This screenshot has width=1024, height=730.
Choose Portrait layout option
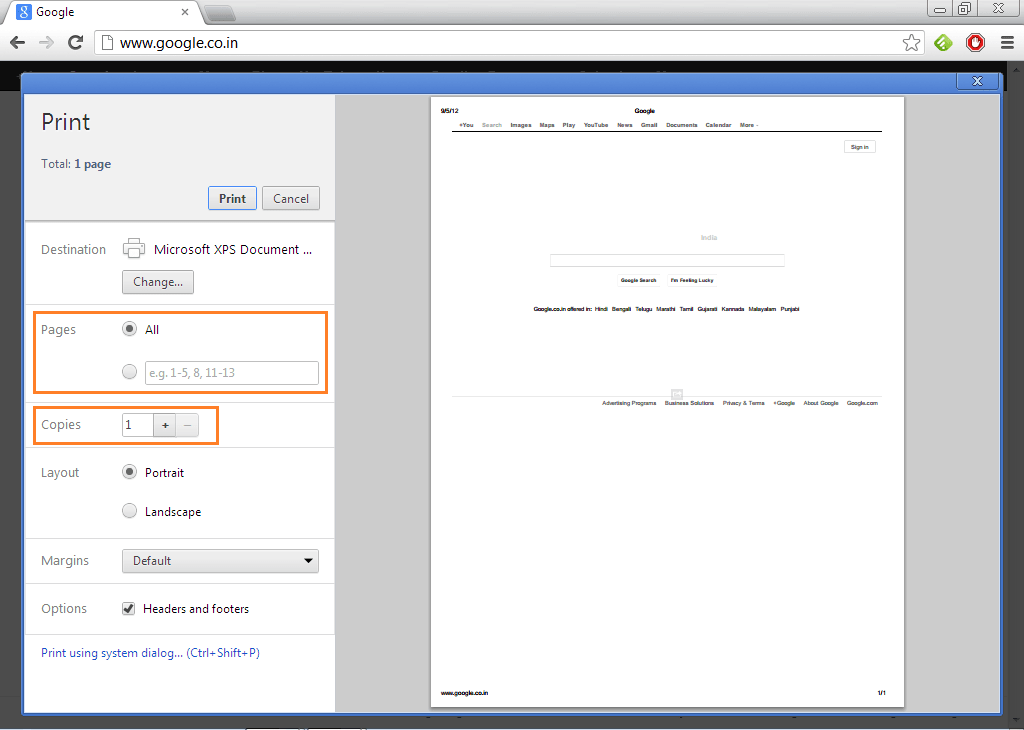(129, 472)
